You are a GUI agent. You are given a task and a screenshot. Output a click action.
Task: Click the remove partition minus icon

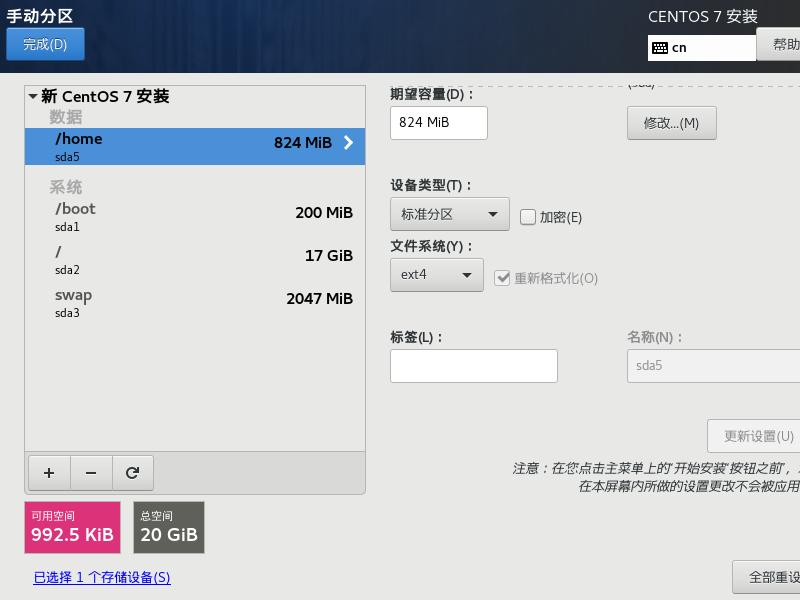coord(91,472)
